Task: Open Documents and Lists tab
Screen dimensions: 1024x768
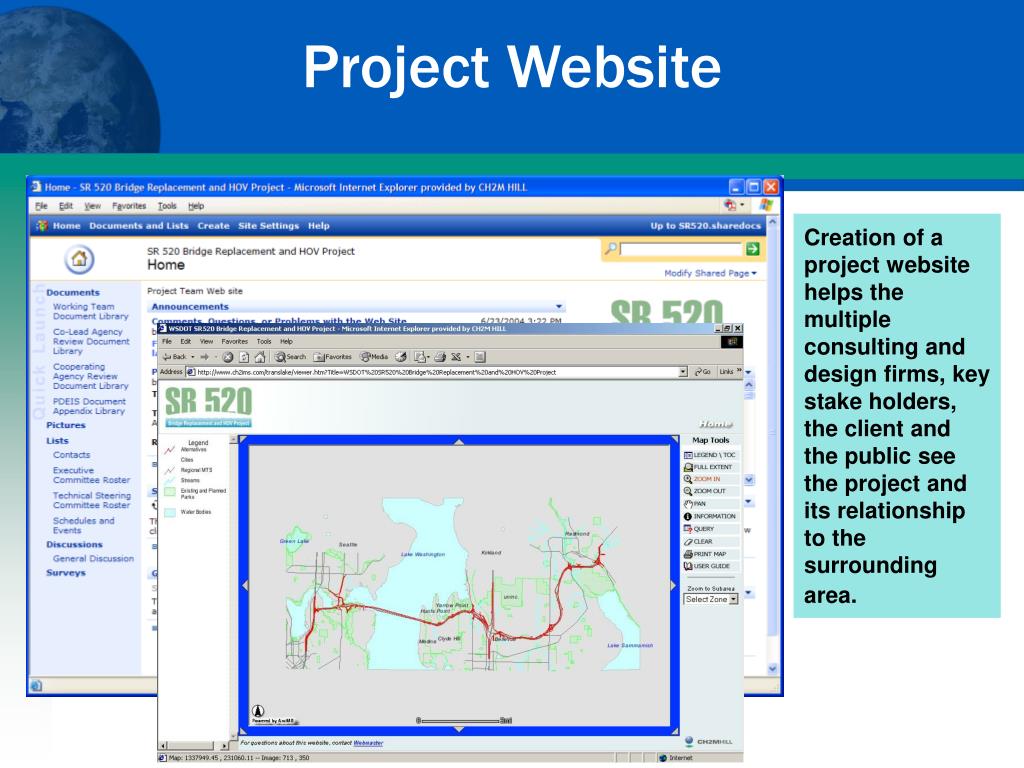Action: click(x=138, y=226)
